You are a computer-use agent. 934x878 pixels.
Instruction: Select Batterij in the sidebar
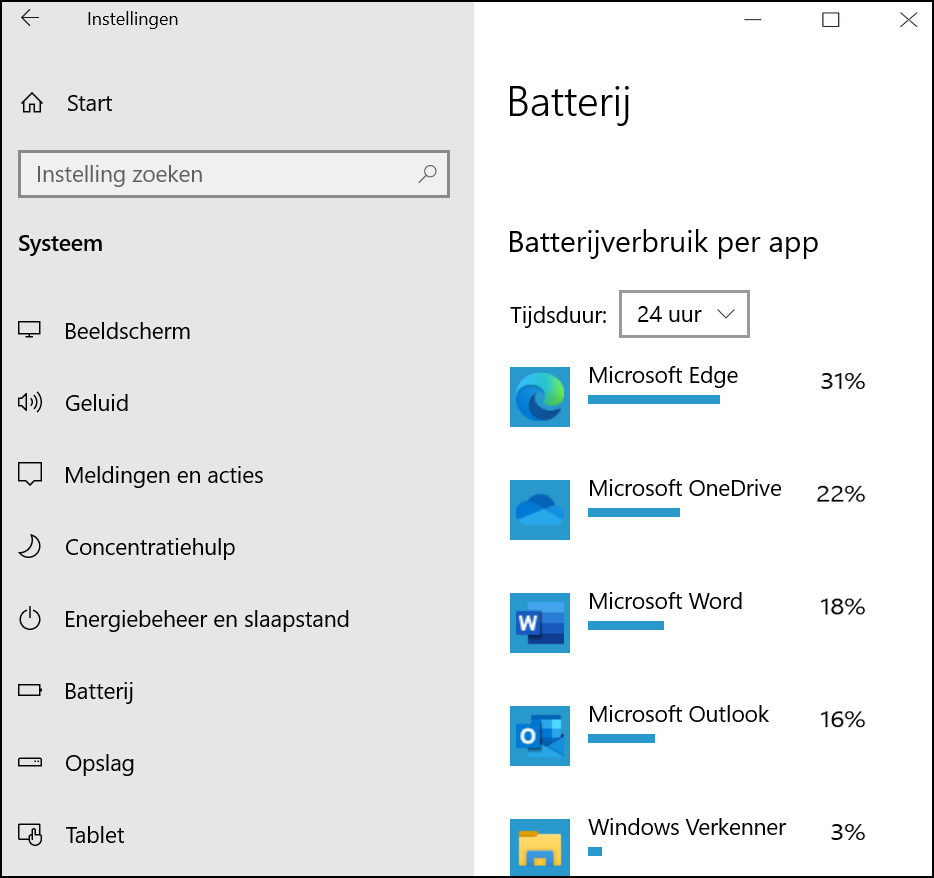[99, 691]
